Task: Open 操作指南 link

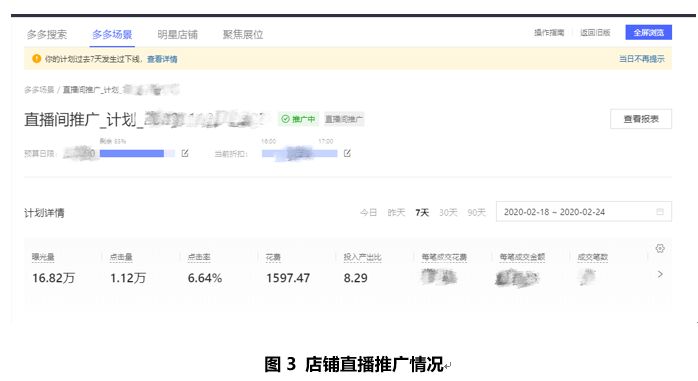Action: 549,32
